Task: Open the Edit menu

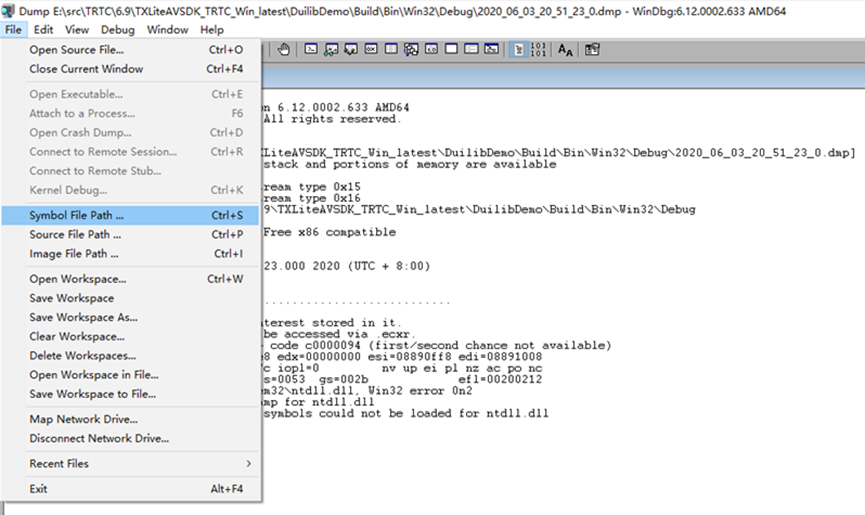Action: 43,30
